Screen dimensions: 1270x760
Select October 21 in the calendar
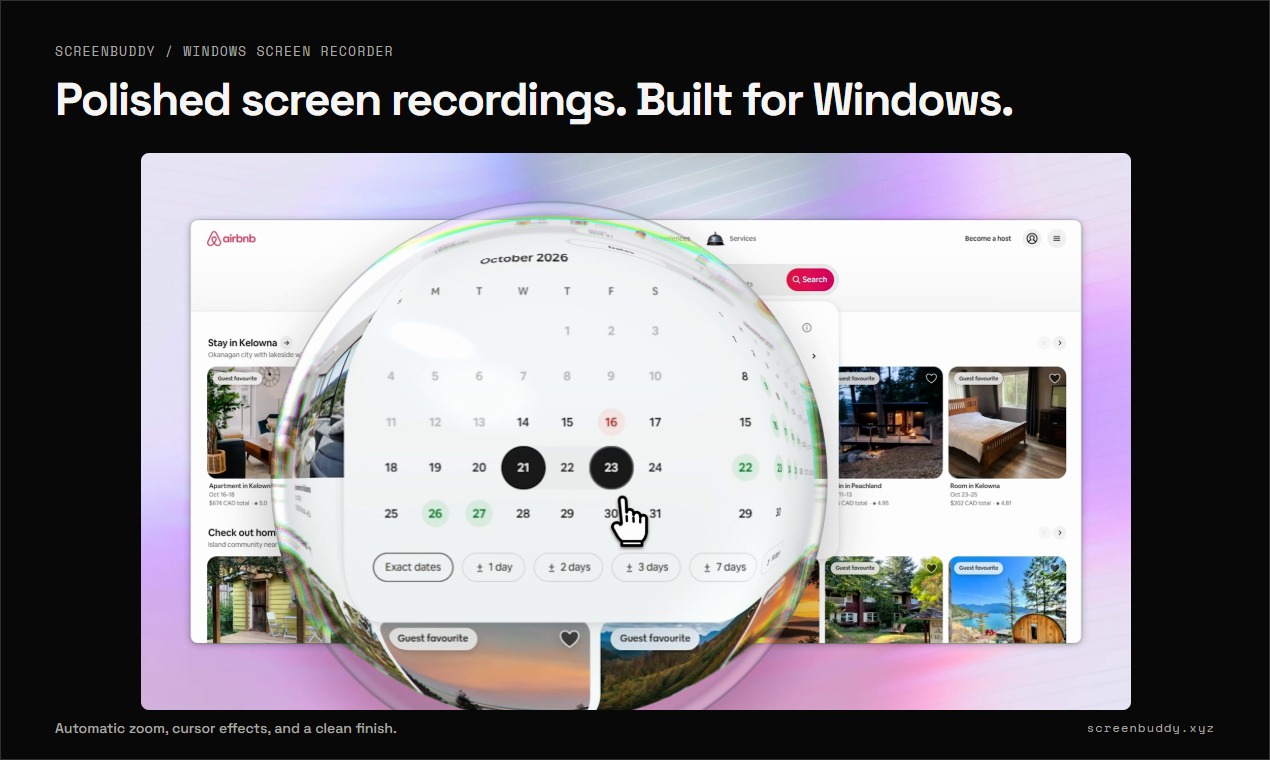coord(523,468)
